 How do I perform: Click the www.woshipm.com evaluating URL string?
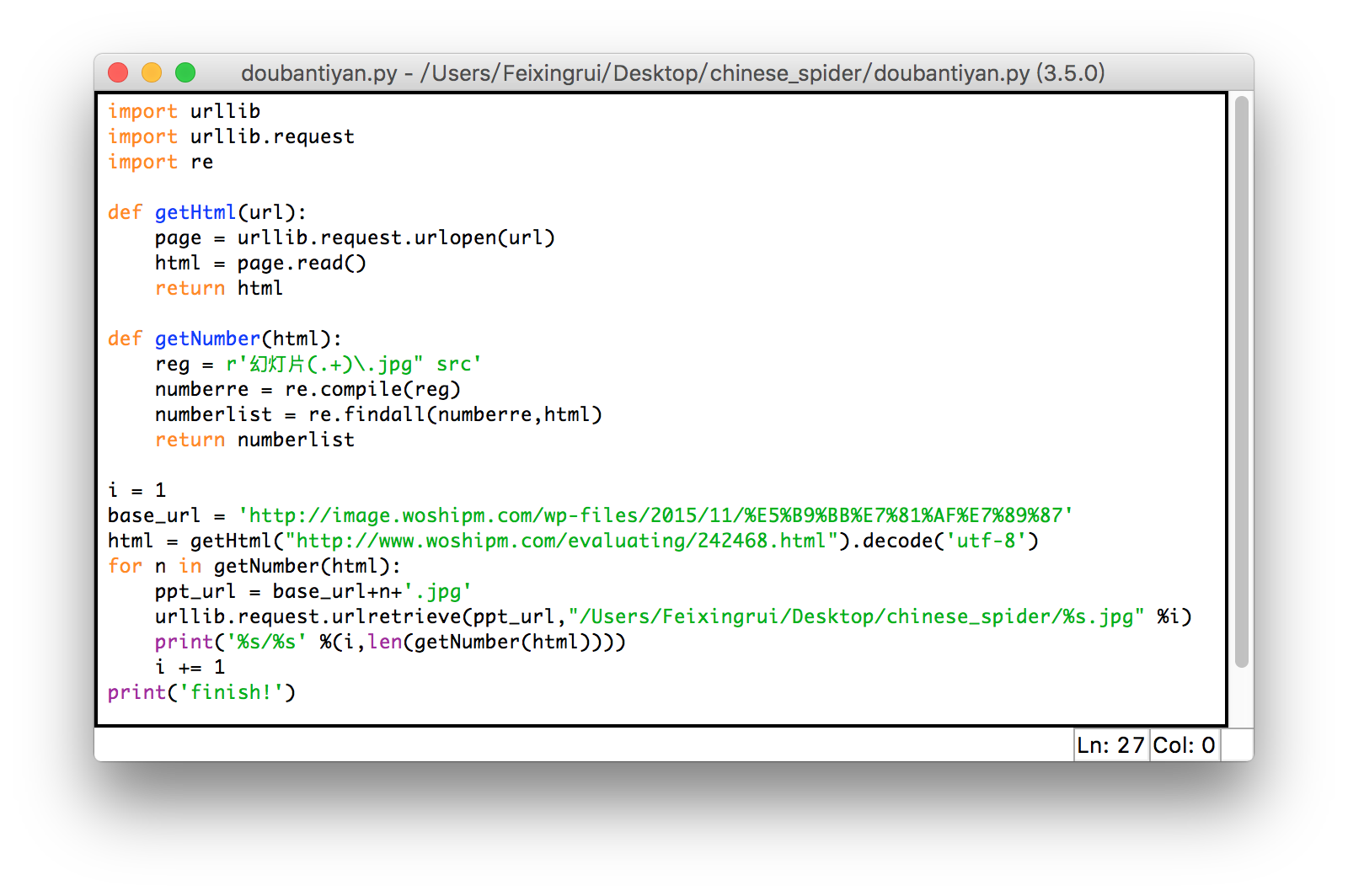pyautogui.click(x=561, y=541)
